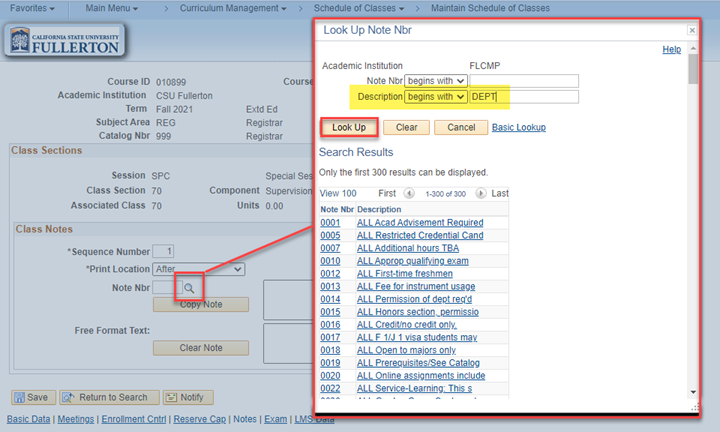
Task: Click the Save button with disk icon
Action: coord(31,397)
